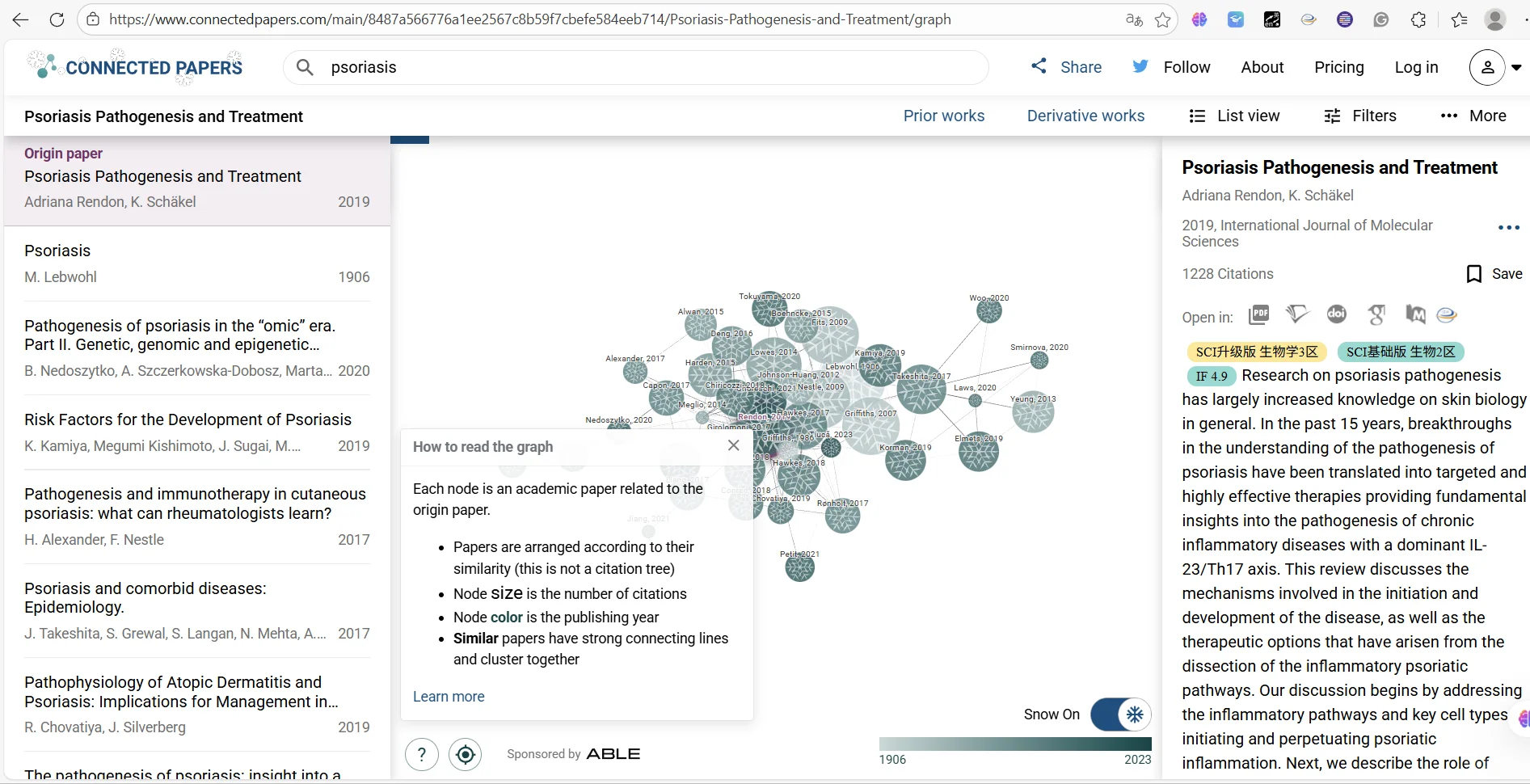Open the blue graduation cap extension
The height and width of the screenshot is (784, 1530).
pos(1236,19)
